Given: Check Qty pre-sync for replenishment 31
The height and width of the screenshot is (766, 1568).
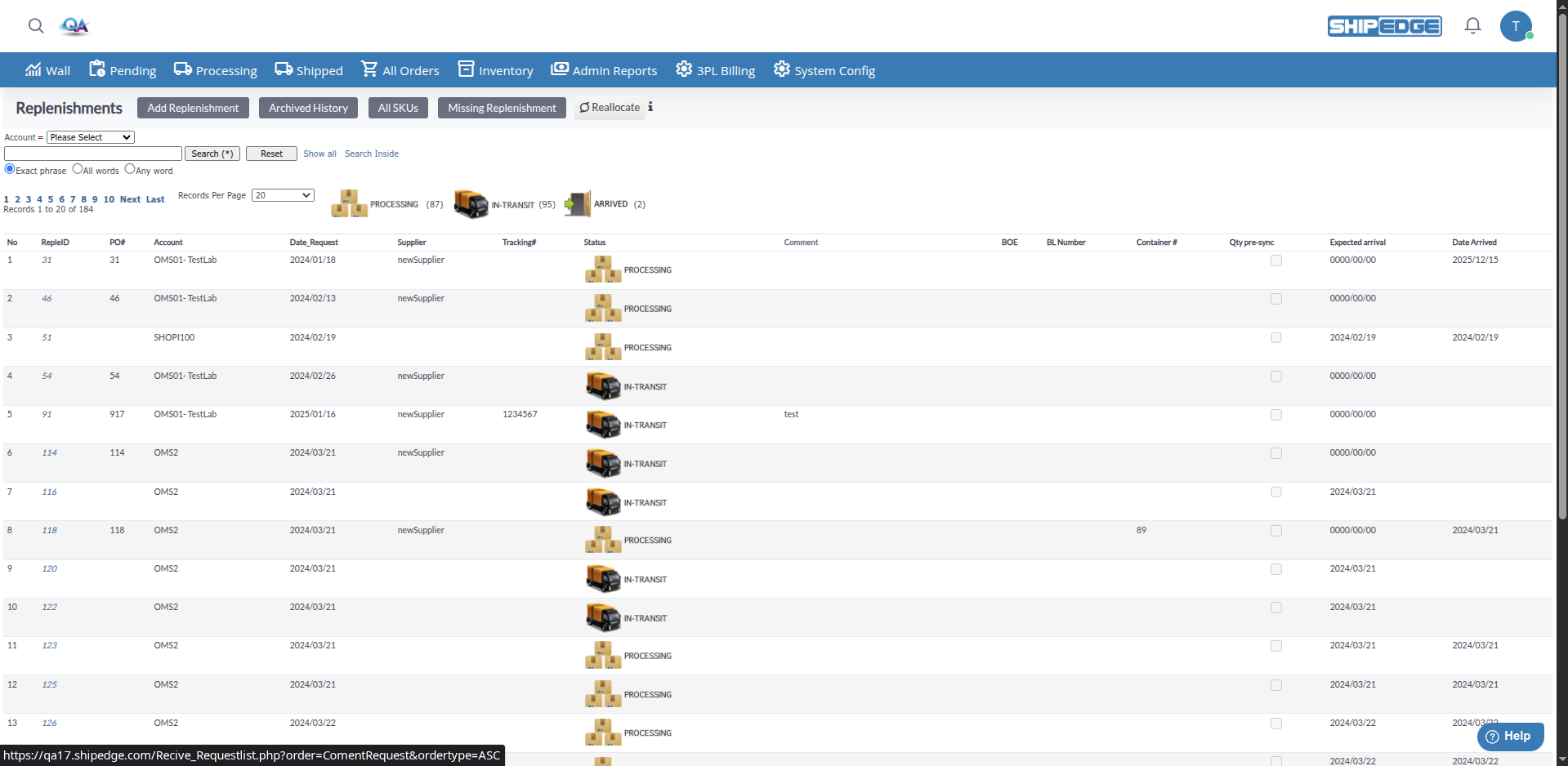Looking at the screenshot, I should coord(1275,260).
